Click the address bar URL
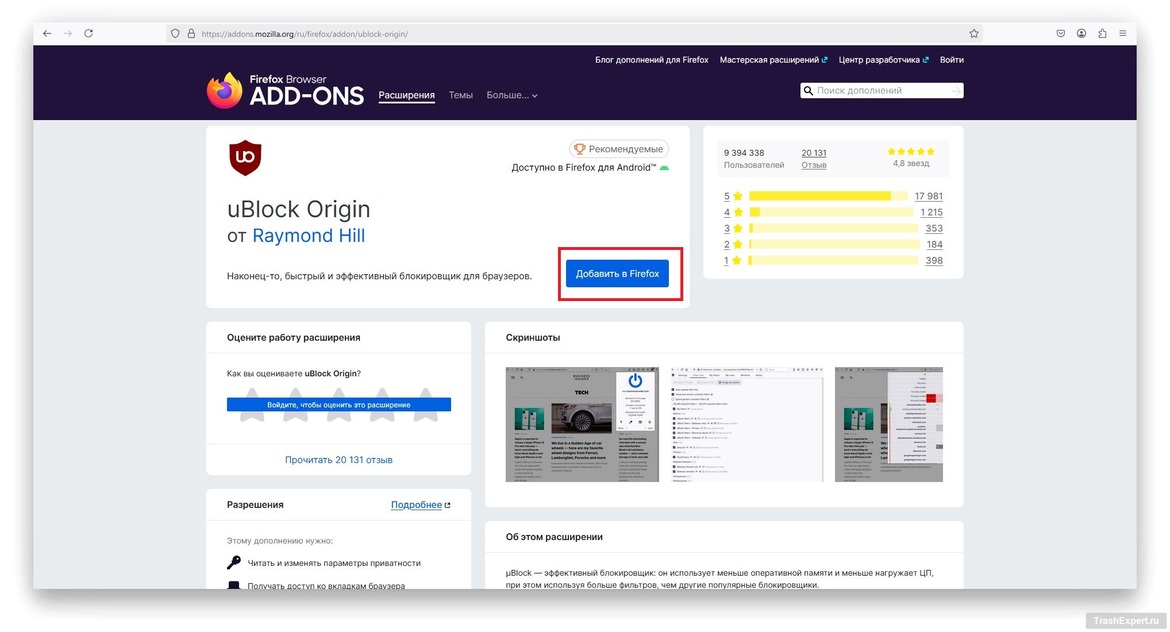Viewport: 1170px width, 632px height. pos(304,34)
